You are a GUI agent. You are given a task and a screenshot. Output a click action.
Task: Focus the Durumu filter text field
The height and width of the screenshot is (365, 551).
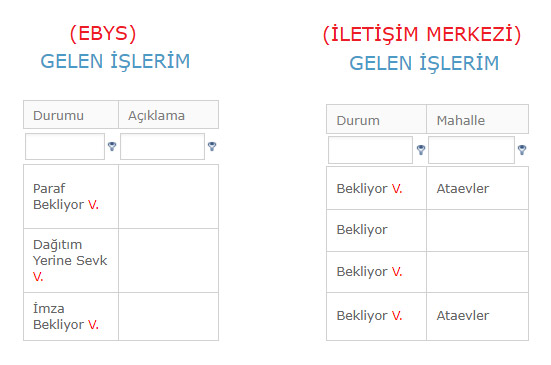click(65, 146)
